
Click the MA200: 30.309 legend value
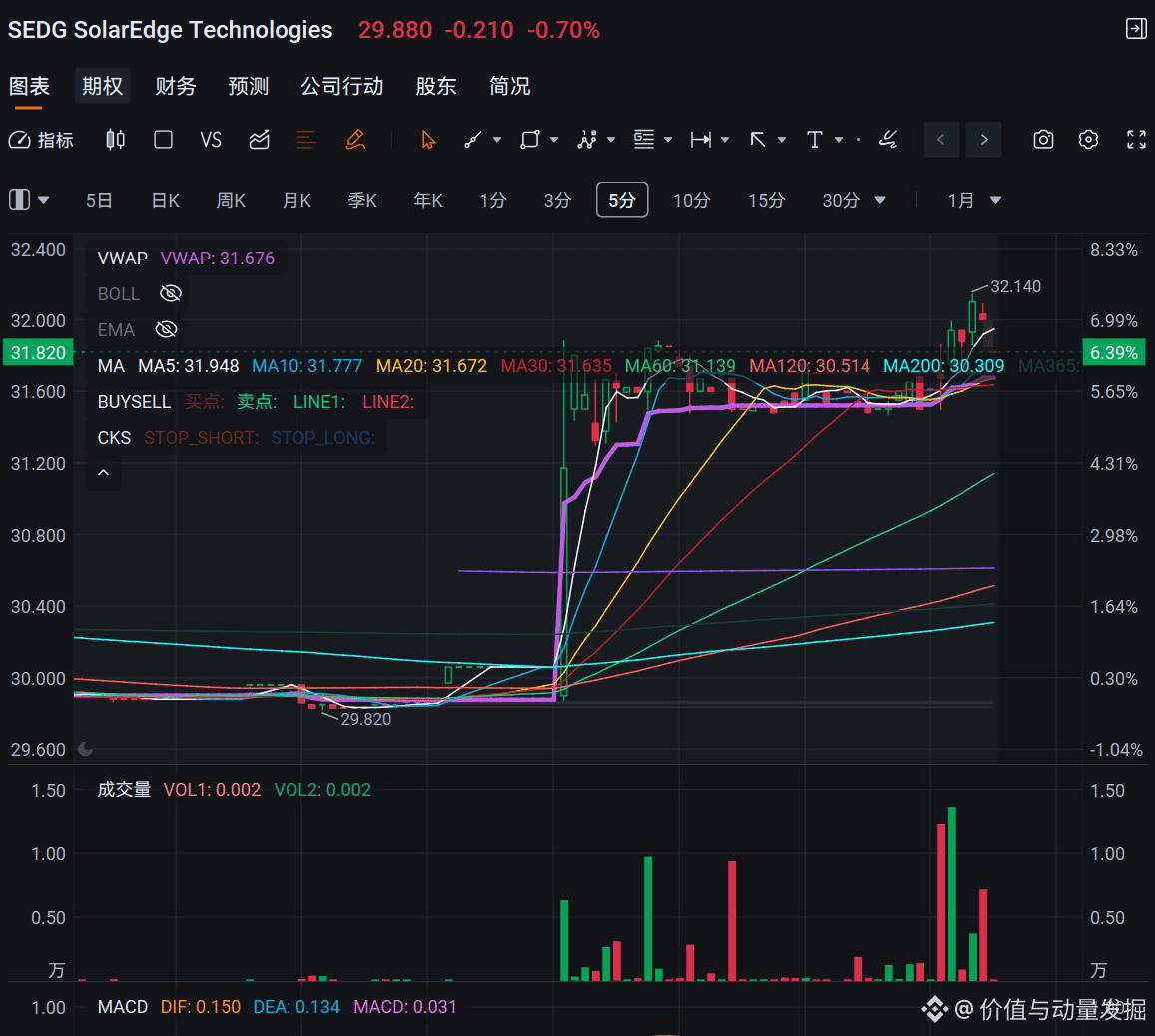tap(943, 366)
